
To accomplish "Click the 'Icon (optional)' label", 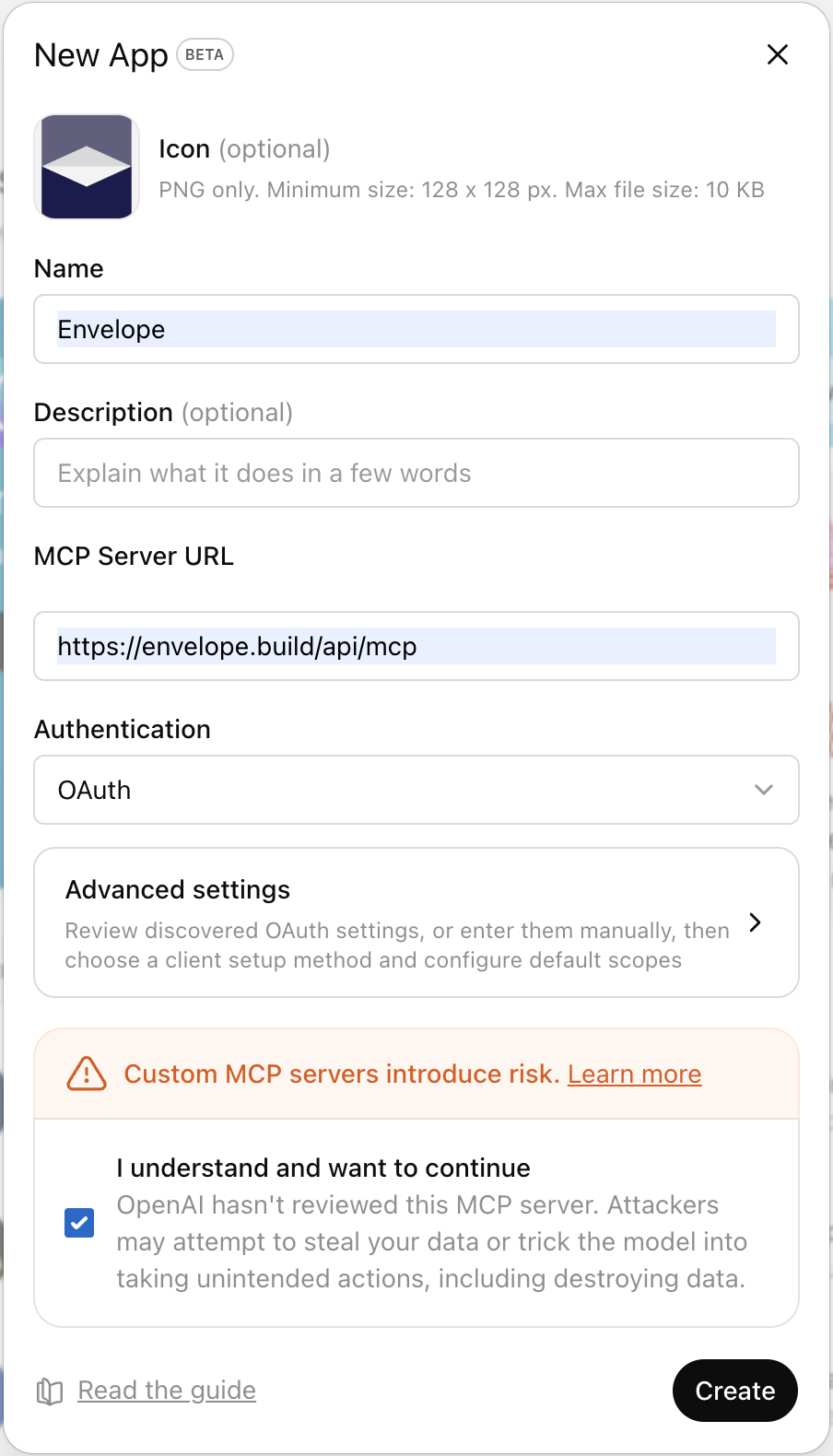I will coord(244,149).
